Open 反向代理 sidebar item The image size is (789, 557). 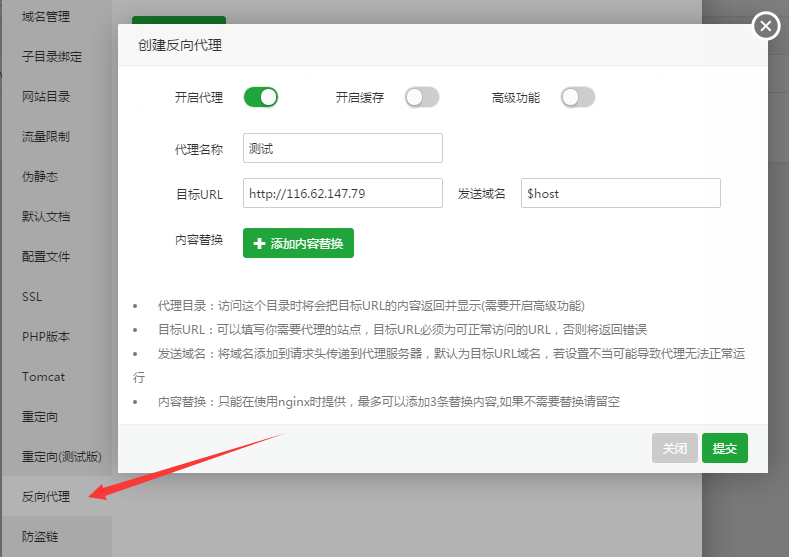(x=46, y=497)
